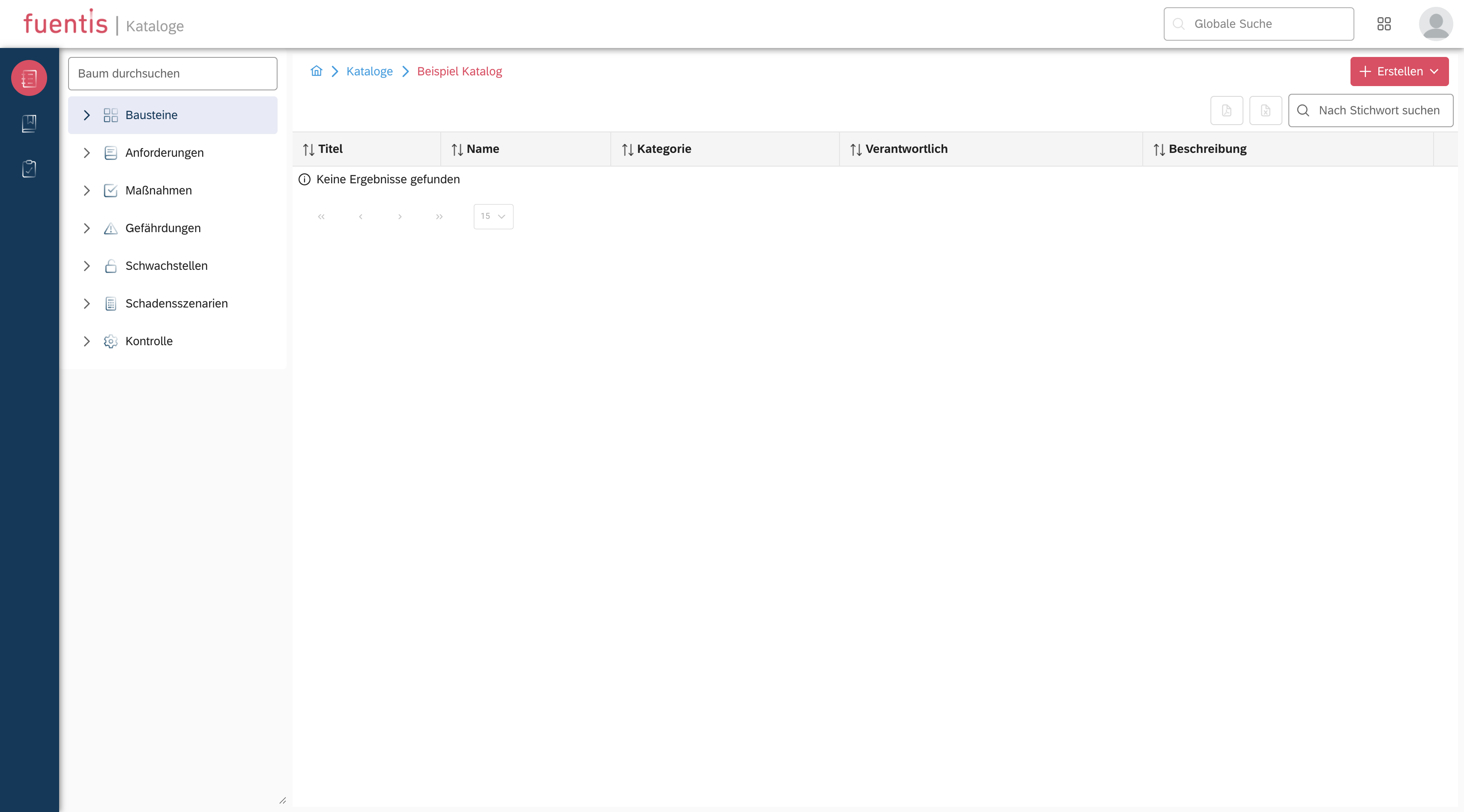Screen dimensions: 1464x812
Task: Expand the Bausteine tree node
Action: [x=87, y=115]
